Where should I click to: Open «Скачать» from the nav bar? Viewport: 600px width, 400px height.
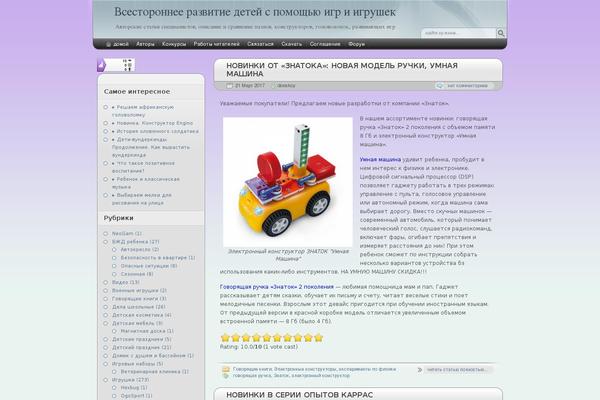(x=292, y=44)
